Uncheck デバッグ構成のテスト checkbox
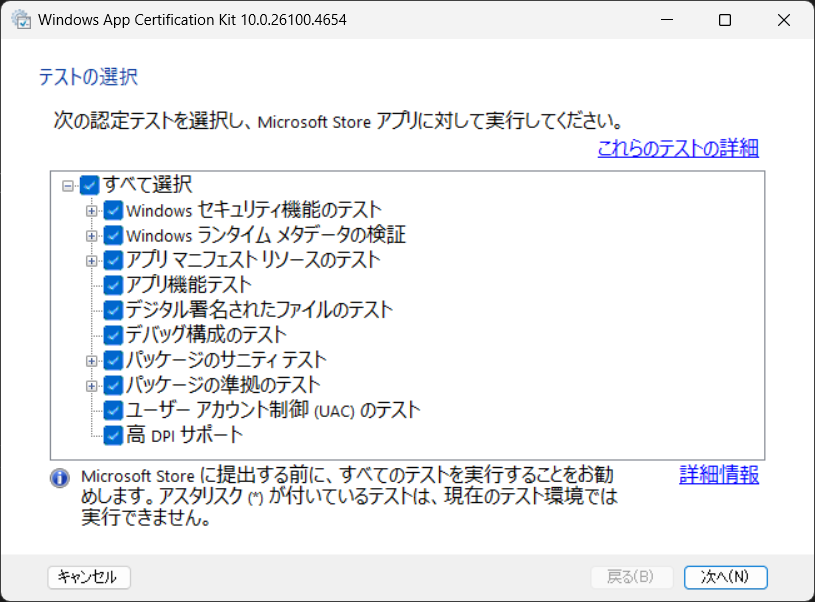Viewport: 815px width, 602px height. tap(113, 335)
